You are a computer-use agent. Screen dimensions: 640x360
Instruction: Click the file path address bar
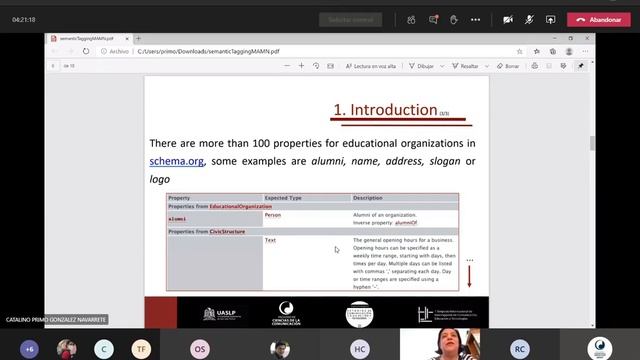click(310, 51)
